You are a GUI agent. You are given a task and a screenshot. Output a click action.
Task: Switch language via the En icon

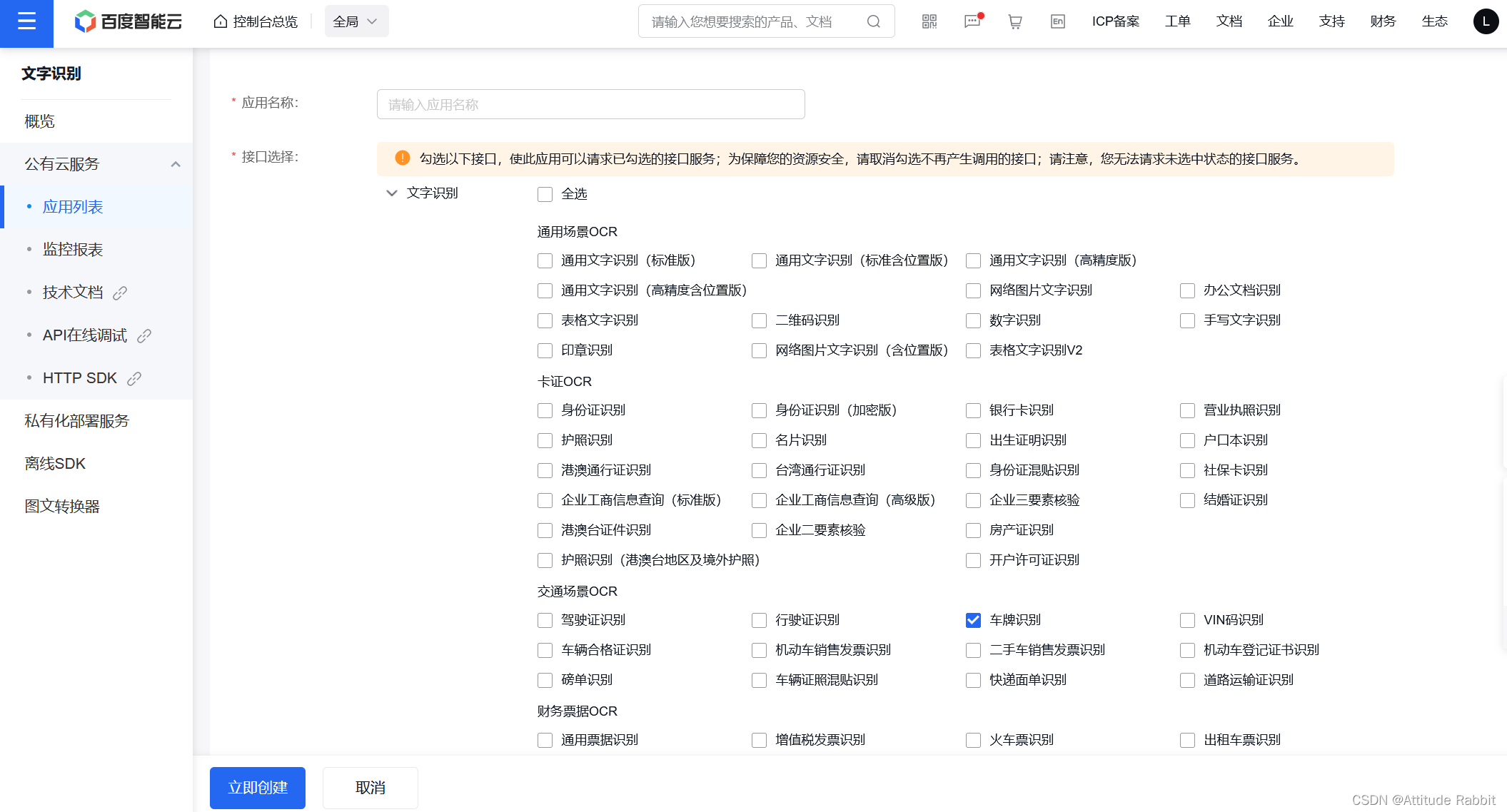click(x=1057, y=21)
